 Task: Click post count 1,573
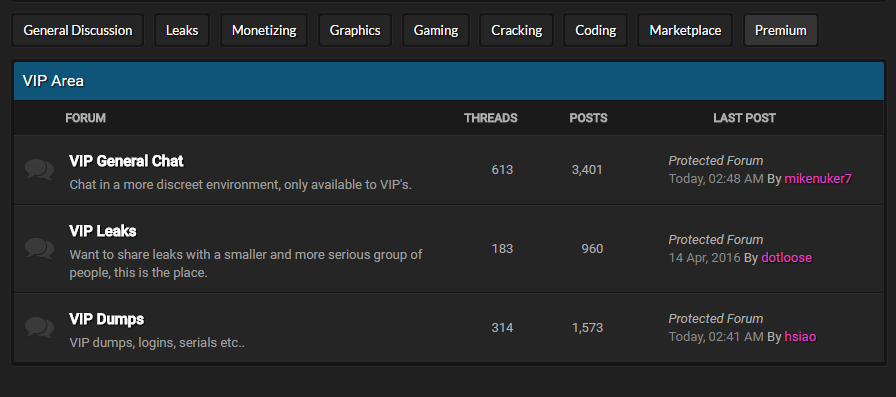[587, 327]
